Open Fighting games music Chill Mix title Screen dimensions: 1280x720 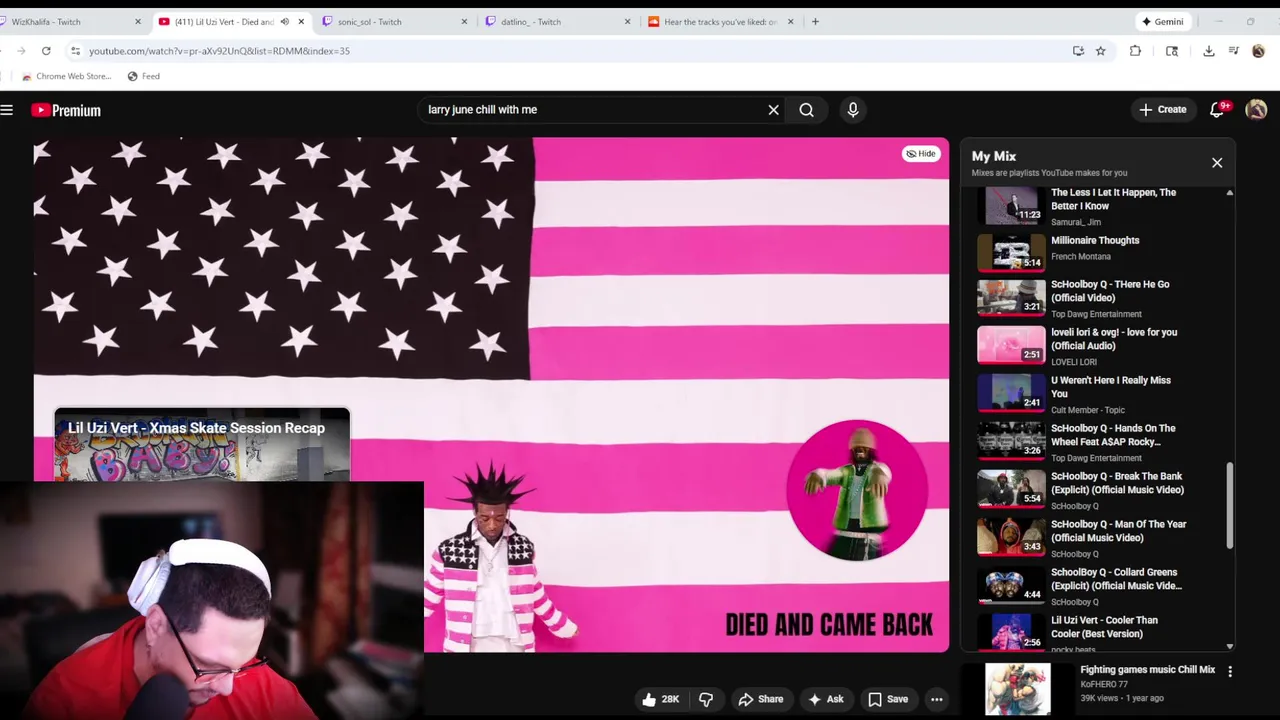tap(1147, 670)
